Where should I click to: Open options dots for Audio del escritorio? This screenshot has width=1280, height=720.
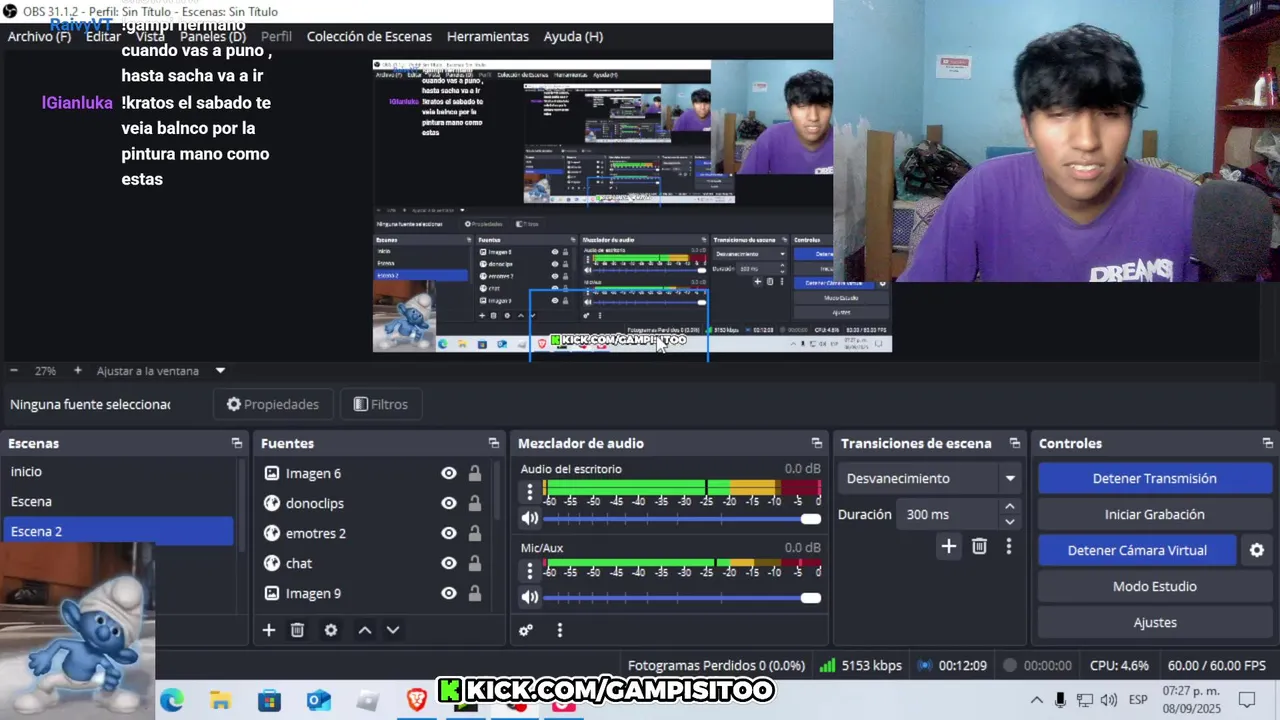pyautogui.click(x=530, y=491)
